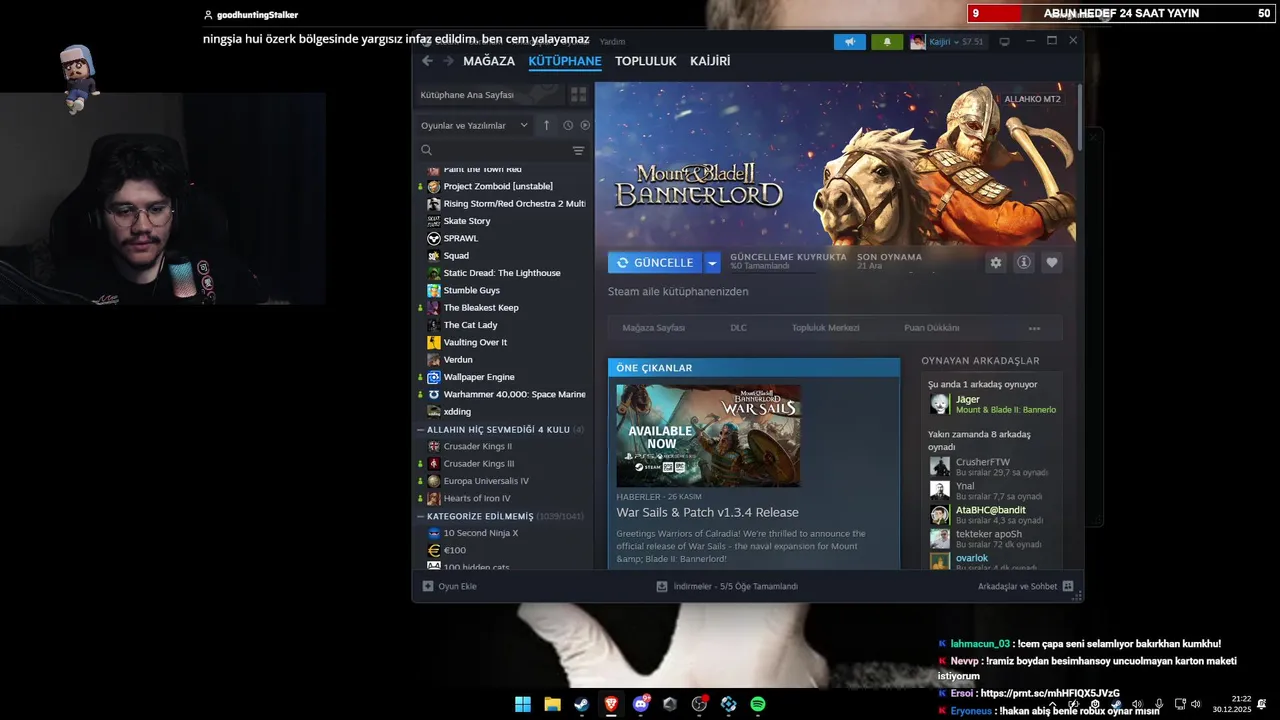The height and width of the screenshot is (720, 1280).
Task: Go back with the left arrow in Steam
Action: point(427,61)
